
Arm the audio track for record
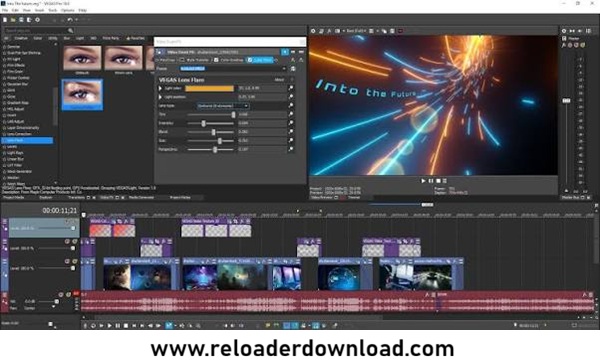[x=76, y=294]
